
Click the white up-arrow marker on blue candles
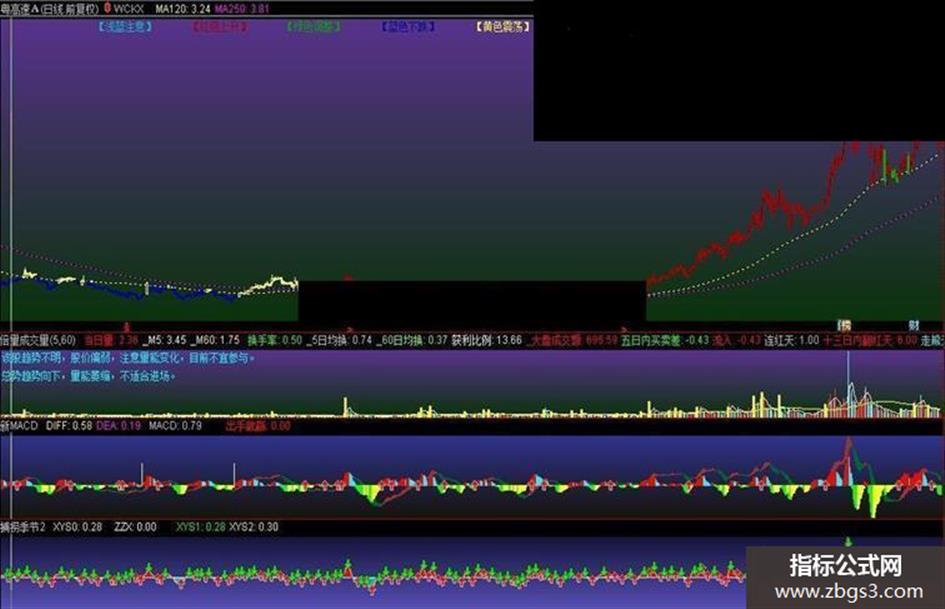point(146,288)
